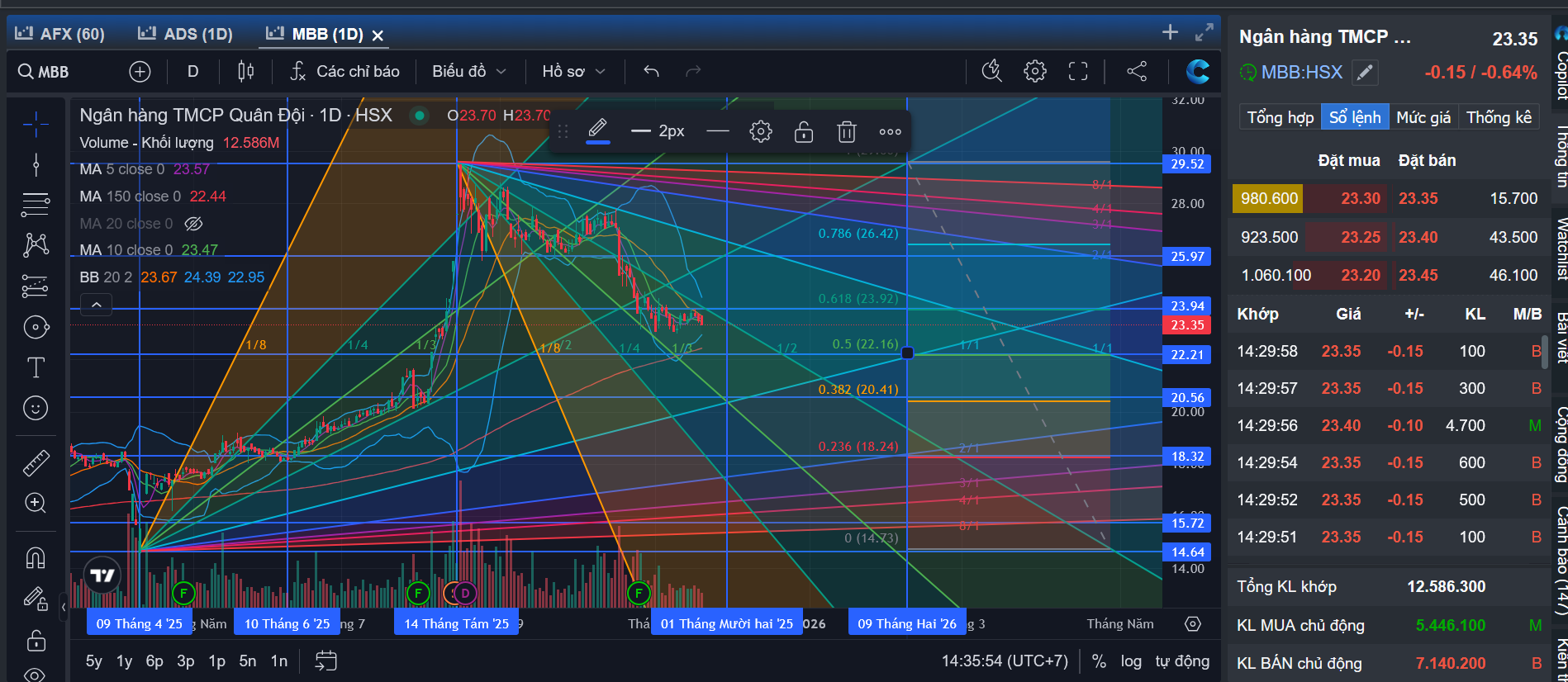Expand the Hồ sơ dropdown

[574, 72]
